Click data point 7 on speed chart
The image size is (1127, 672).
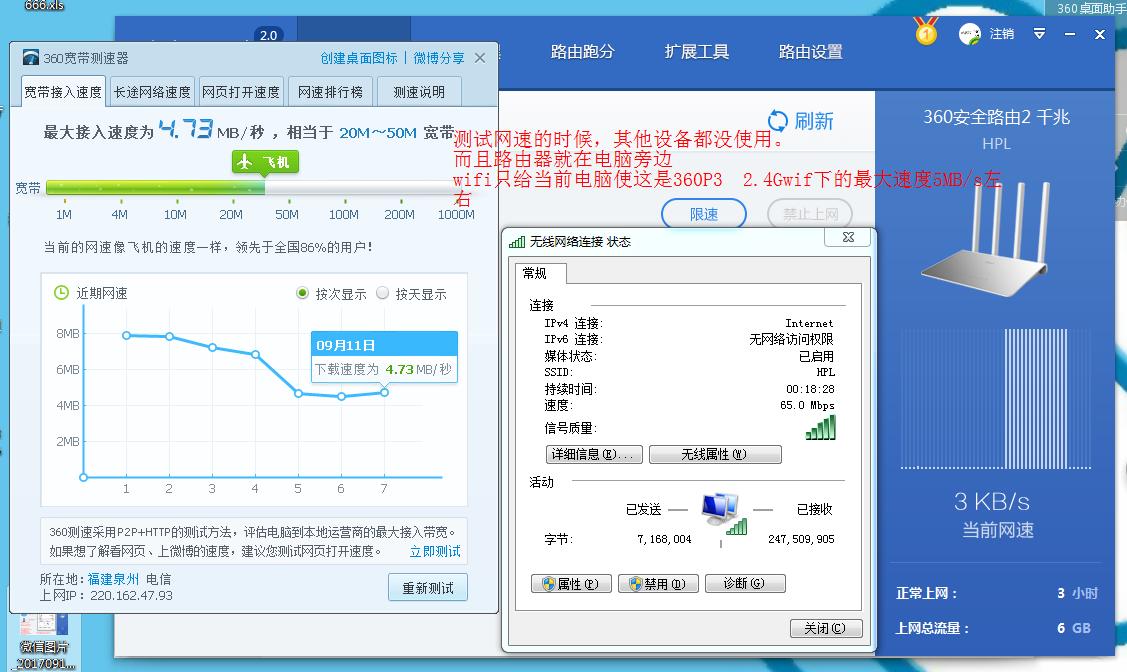tap(385, 392)
